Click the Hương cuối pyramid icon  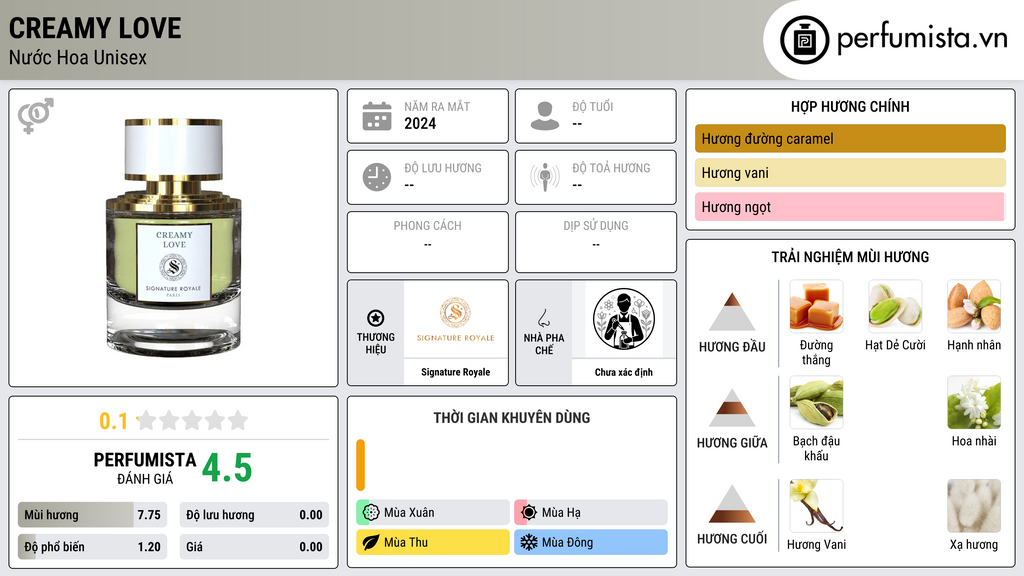pyautogui.click(x=732, y=504)
